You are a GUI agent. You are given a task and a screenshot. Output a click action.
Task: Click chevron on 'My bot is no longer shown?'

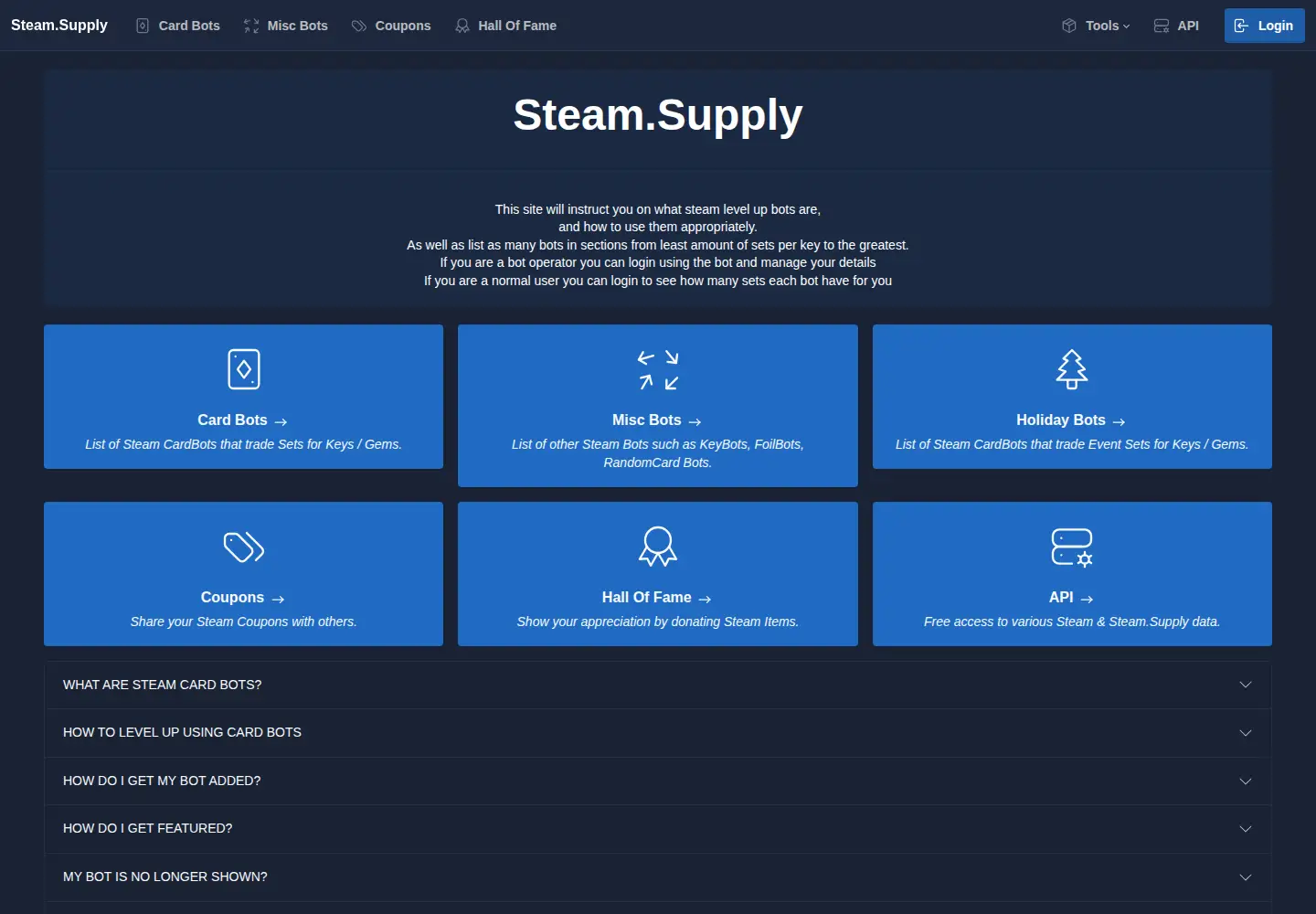(x=1246, y=877)
